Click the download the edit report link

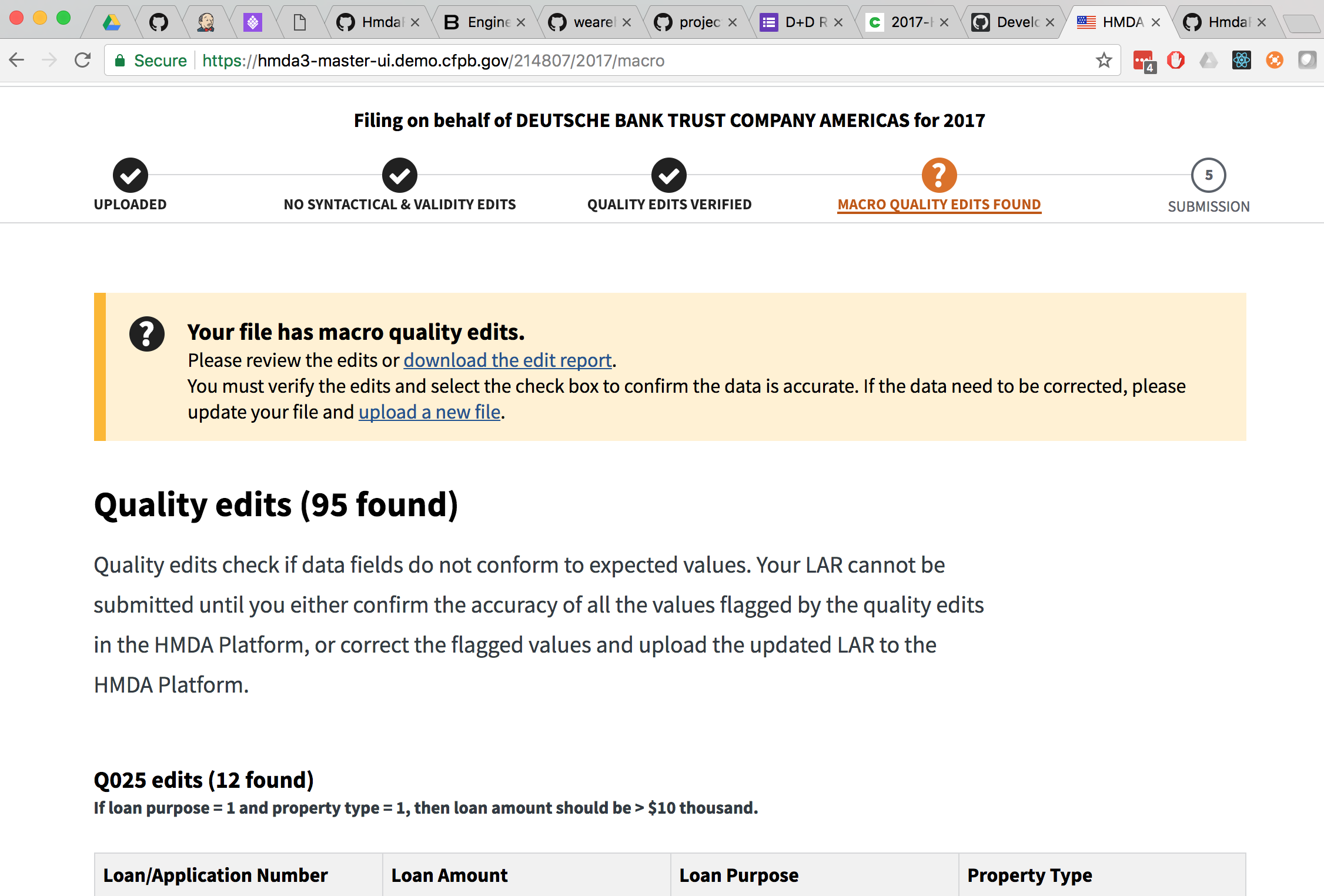tap(507, 360)
